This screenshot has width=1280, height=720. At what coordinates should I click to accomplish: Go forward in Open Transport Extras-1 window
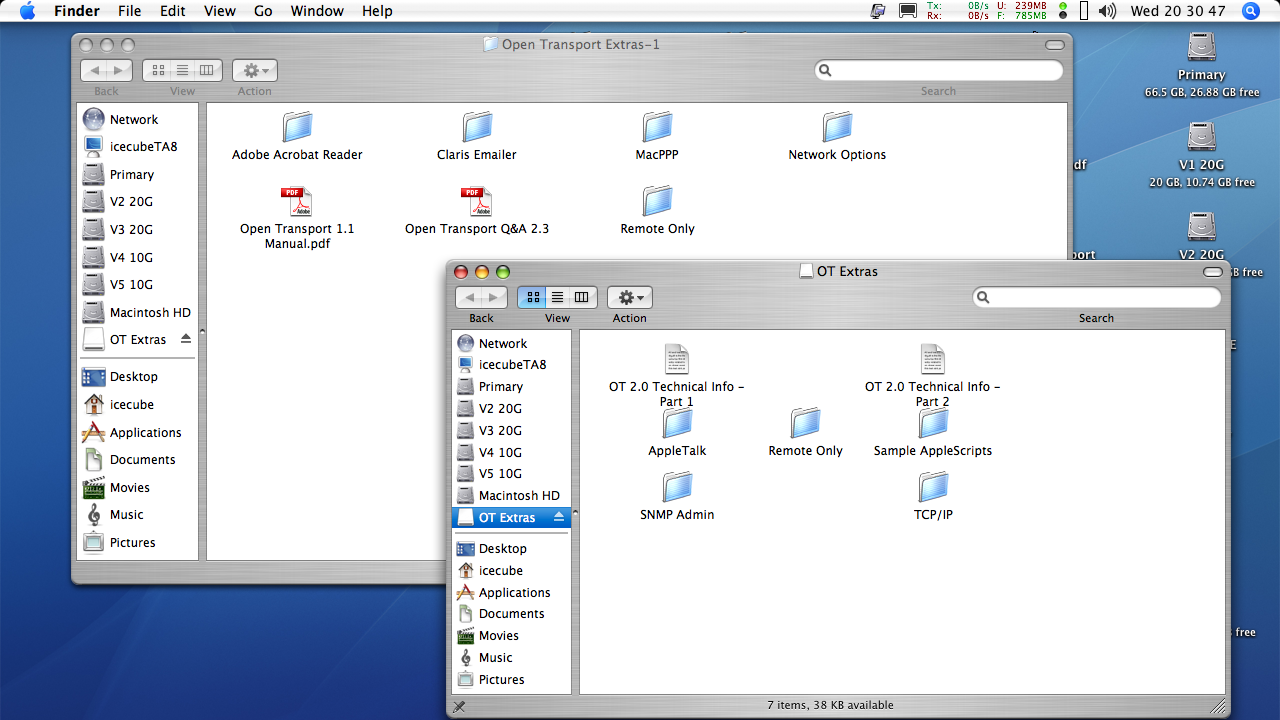tap(120, 70)
